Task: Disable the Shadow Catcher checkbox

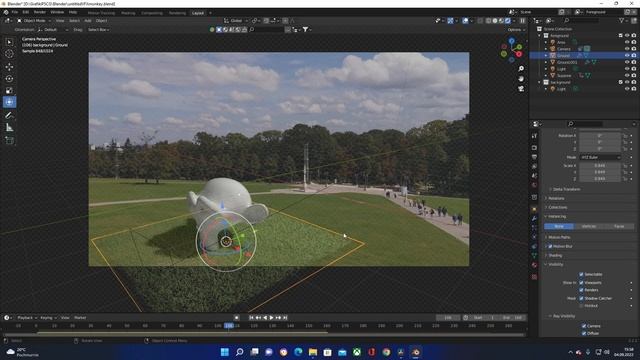Action: point(581,298)
